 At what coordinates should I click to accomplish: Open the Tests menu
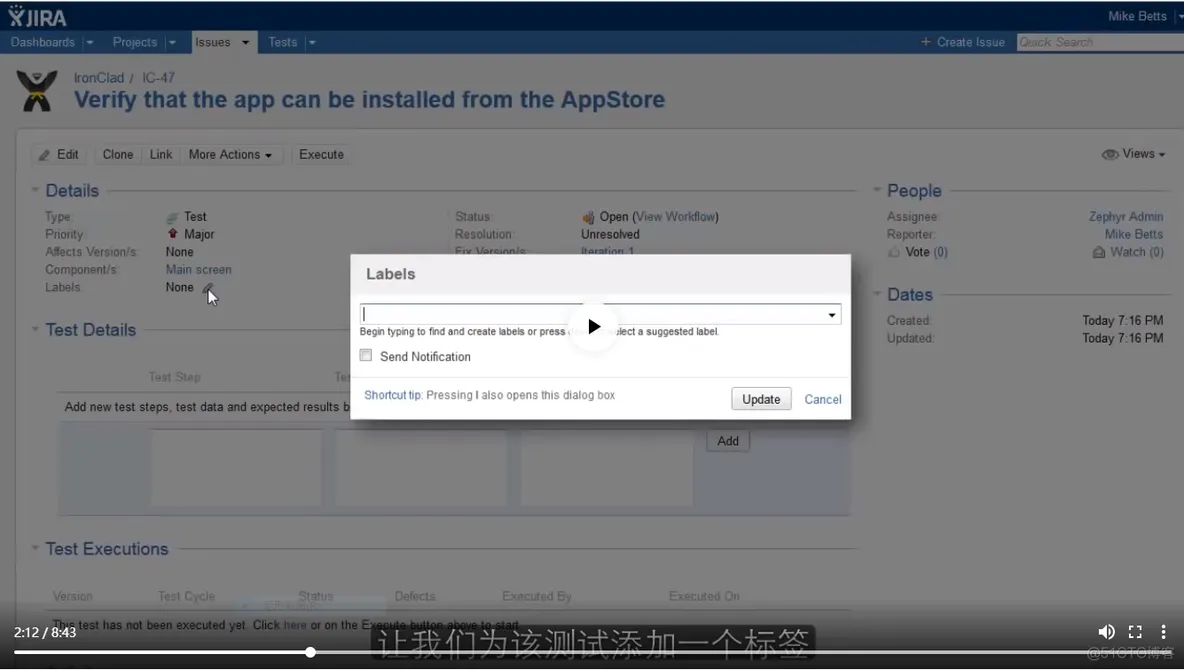click(x=282, y=42)
